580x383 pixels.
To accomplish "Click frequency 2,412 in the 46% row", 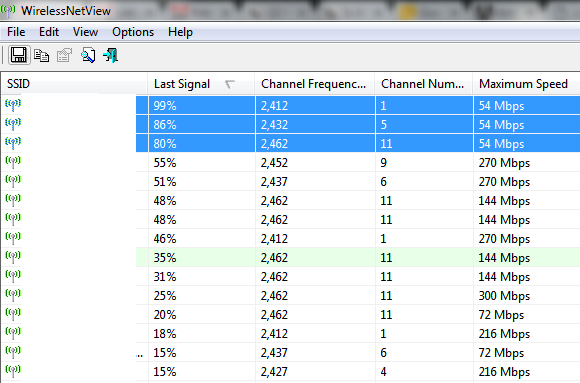I will pos(274,239).
